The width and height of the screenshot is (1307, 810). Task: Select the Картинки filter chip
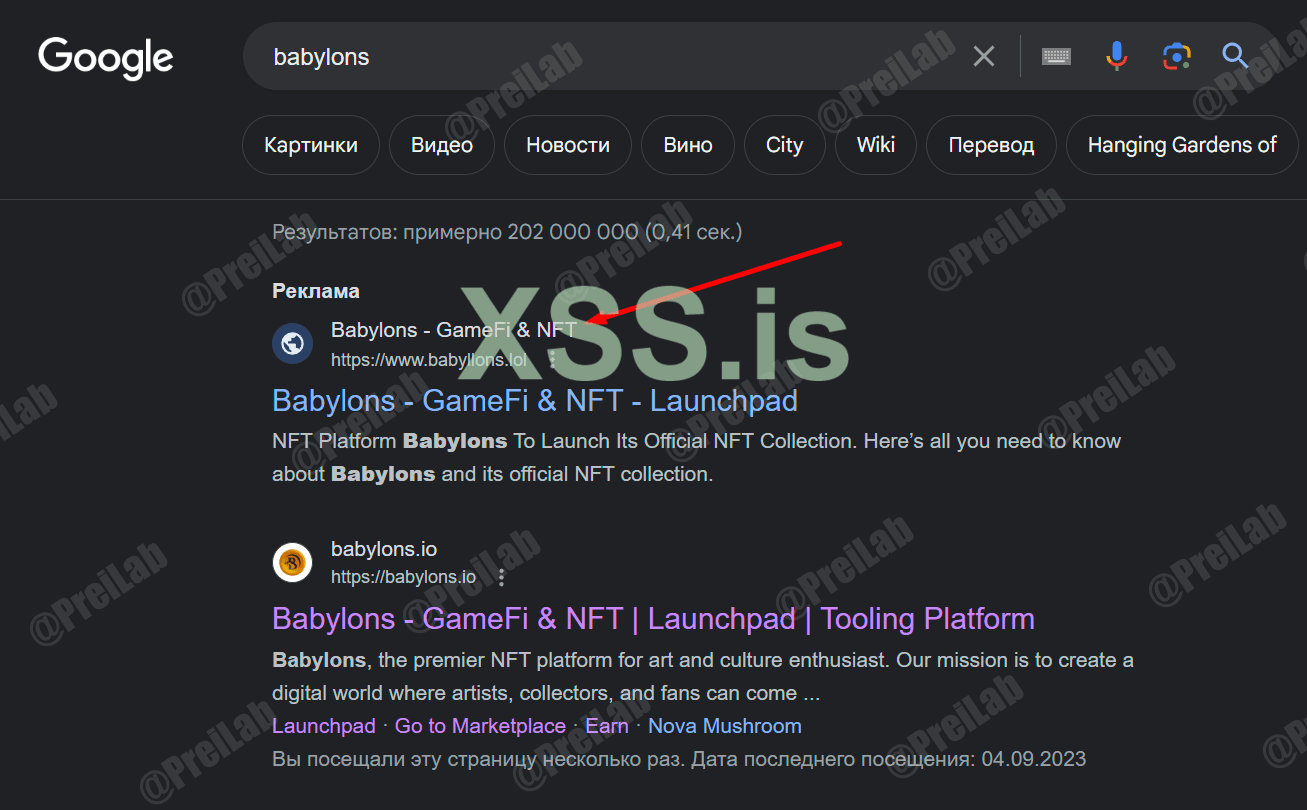tap(311, 145)
